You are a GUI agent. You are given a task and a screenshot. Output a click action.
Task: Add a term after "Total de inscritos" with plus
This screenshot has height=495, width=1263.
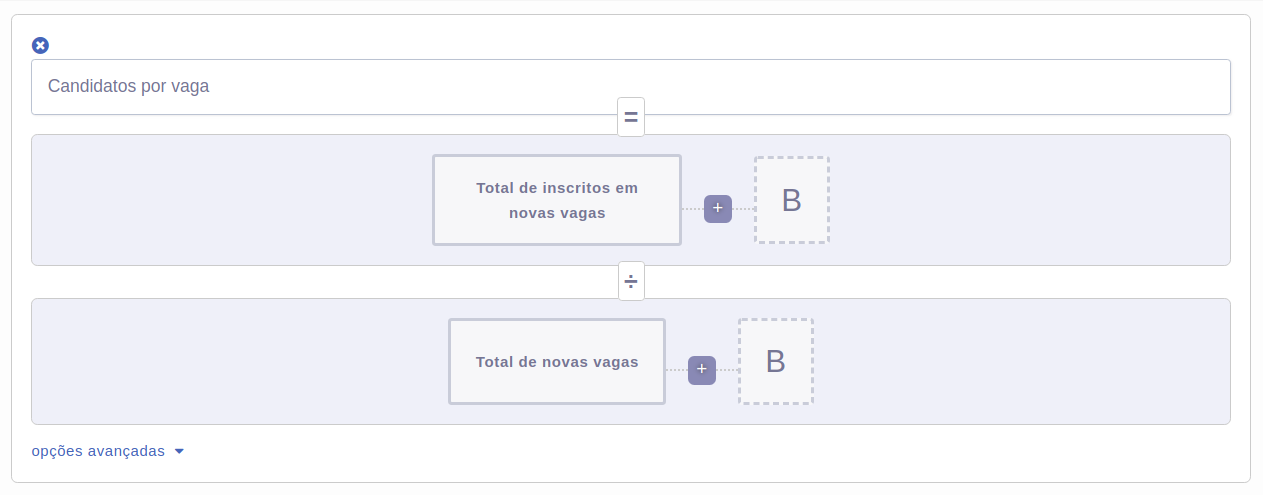point(718,209)
